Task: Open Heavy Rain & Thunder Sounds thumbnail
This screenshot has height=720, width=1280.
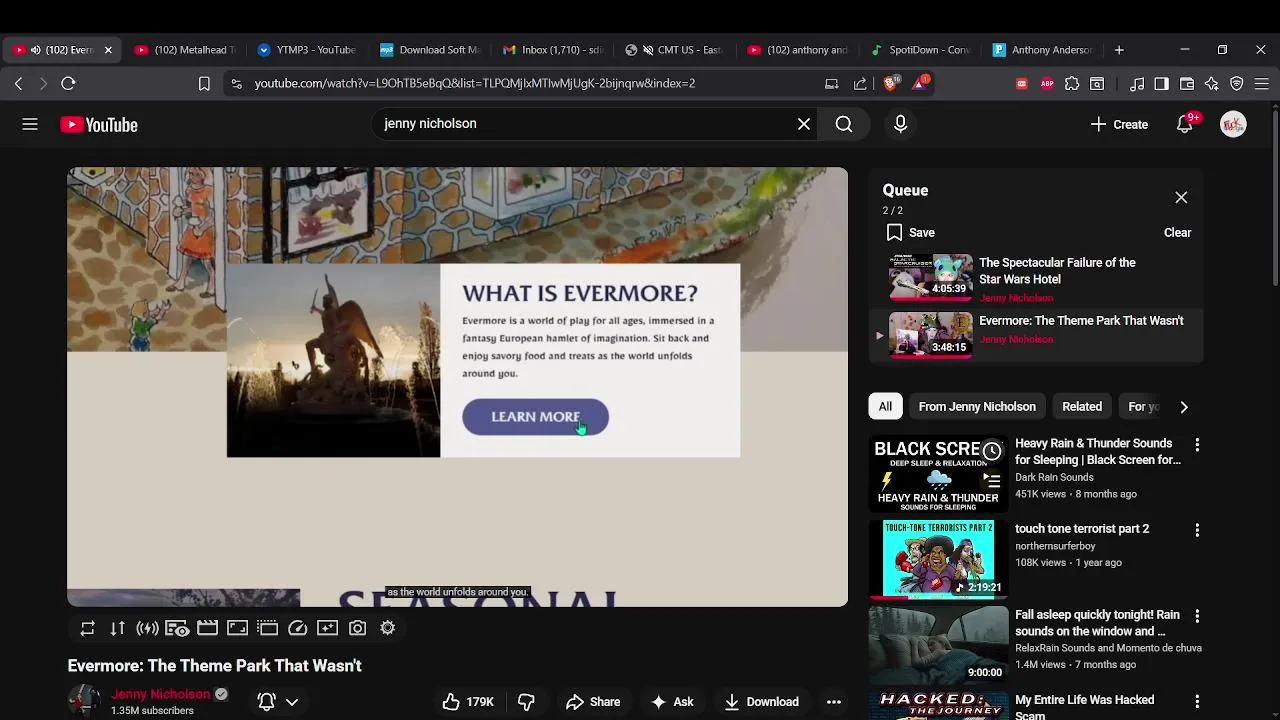Action: click(938, 475)
